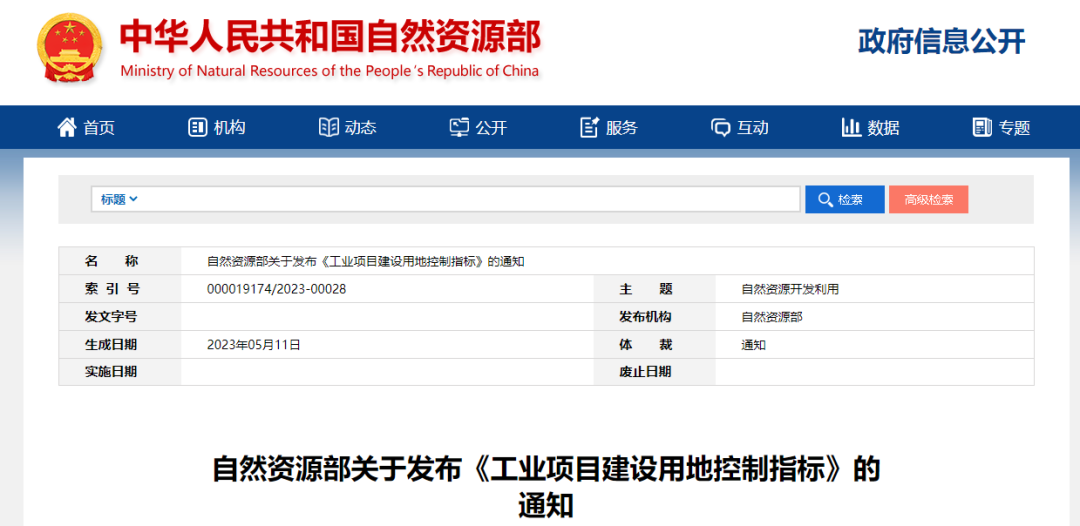This screenshot has width=1080, height=526.
Task: Click the 政府信息公开 header link
Action: pos(941,41)
